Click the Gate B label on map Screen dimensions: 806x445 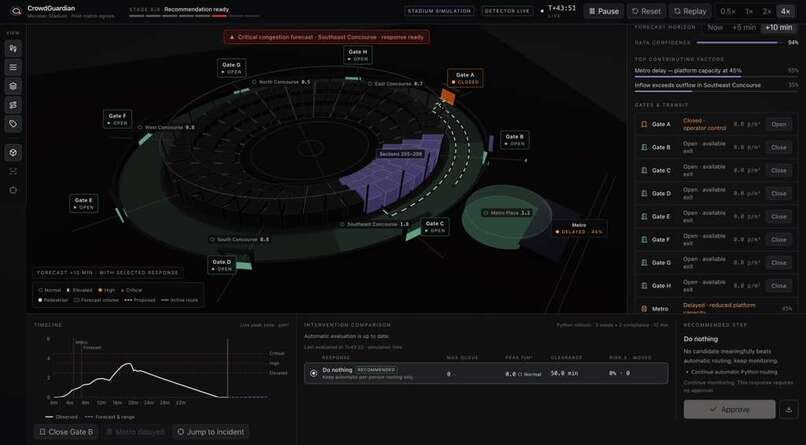click(x=515, y=140)
